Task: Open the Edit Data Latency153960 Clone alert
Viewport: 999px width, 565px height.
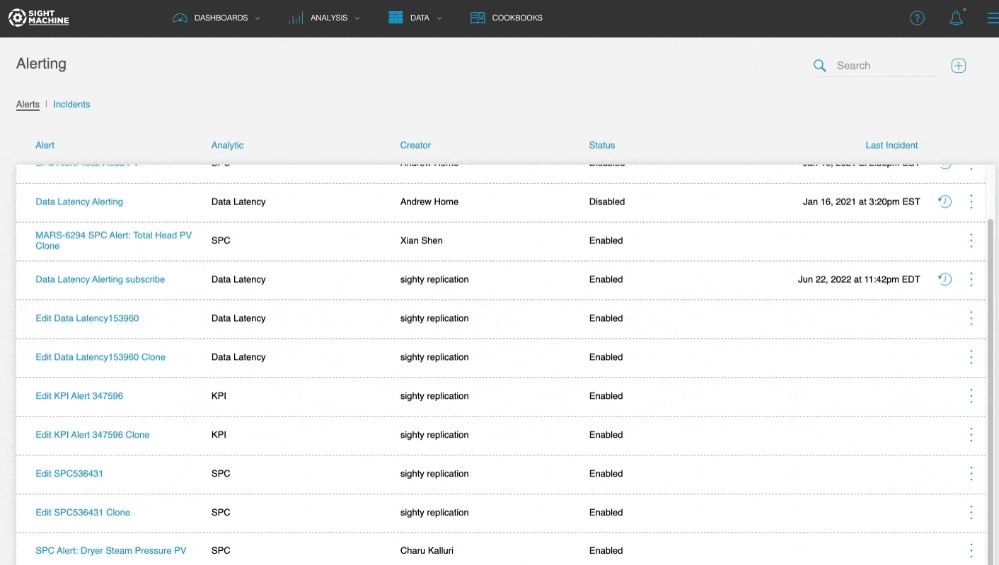Action: coord(100,357)
